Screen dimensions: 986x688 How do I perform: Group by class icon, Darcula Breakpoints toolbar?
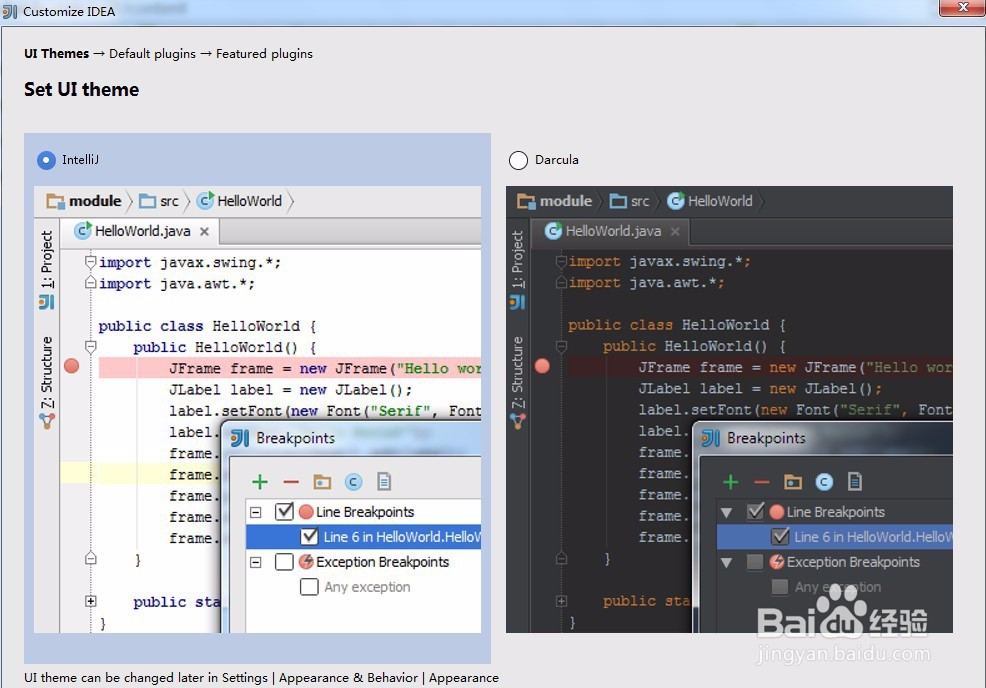pyautogui.click(x=824, y=482)
